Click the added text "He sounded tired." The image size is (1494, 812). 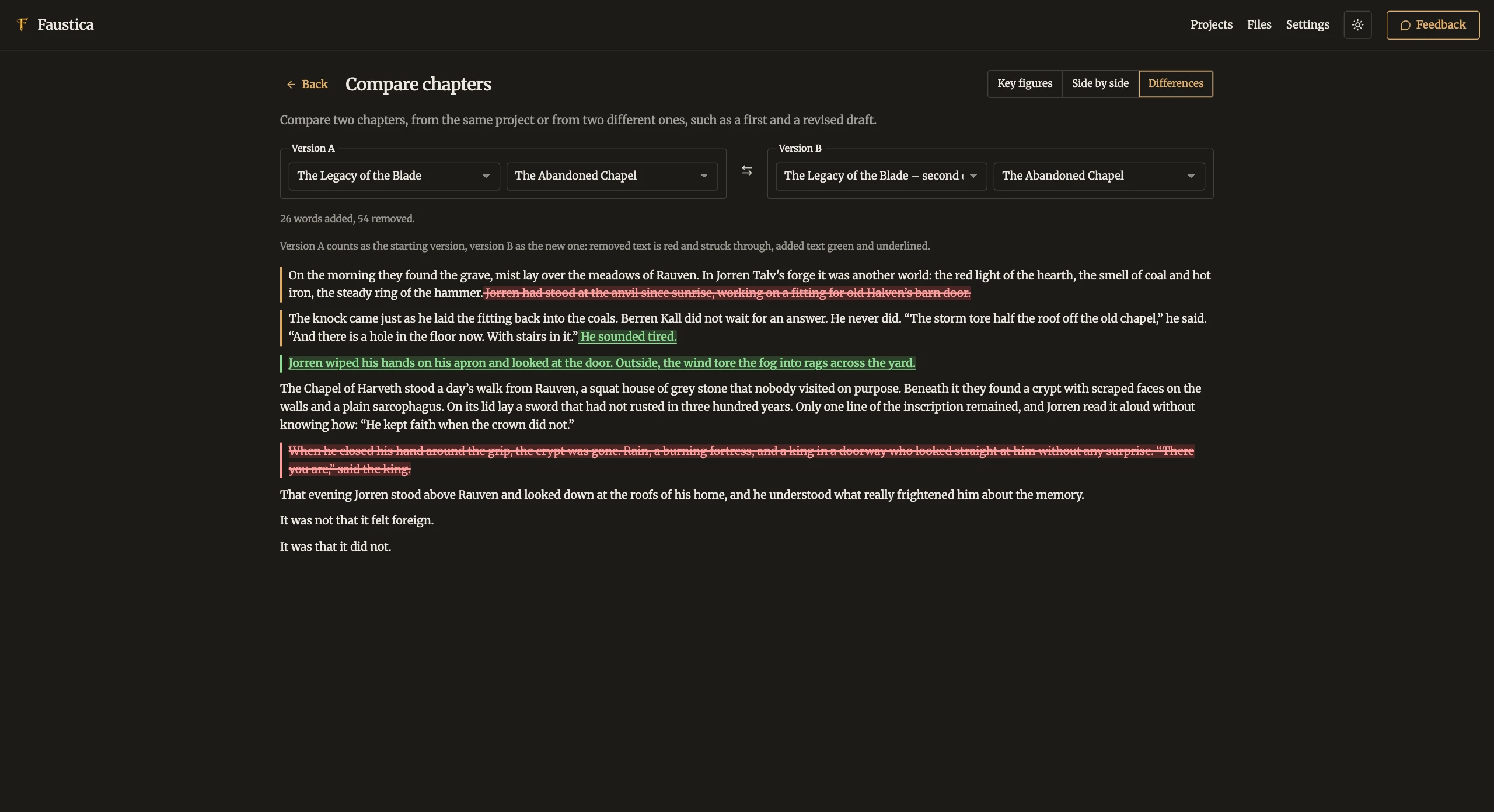click(628, 337)
